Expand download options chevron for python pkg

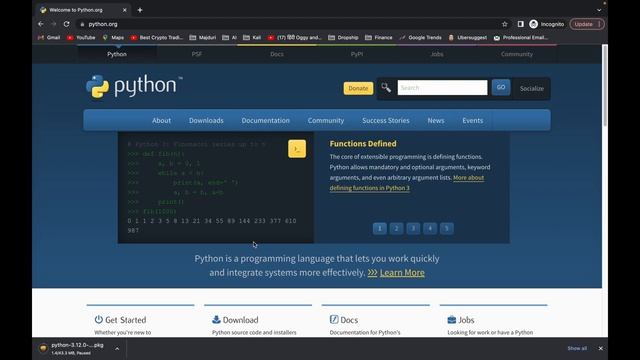117,349
